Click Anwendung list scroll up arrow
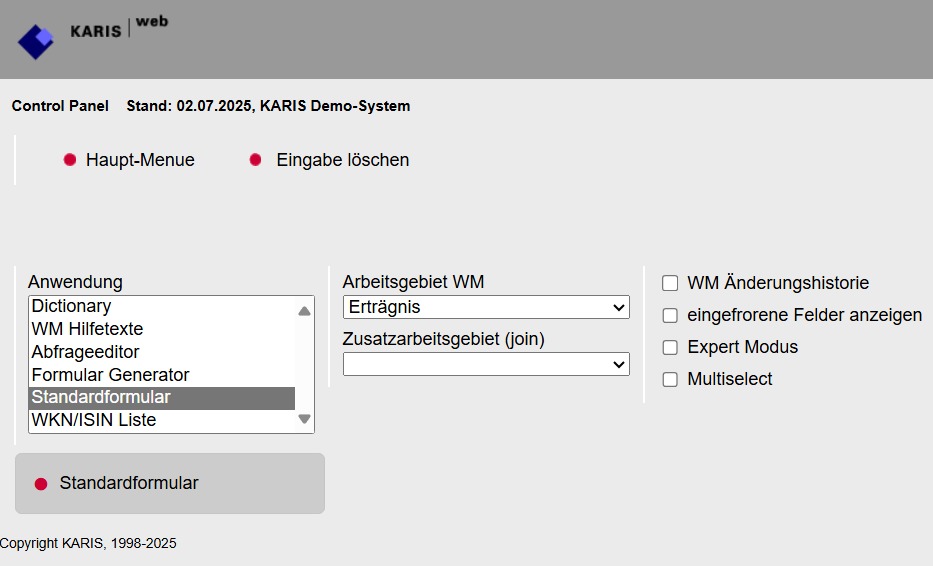The height and width of the screenshot is (566, 933). tap(304, 311)
